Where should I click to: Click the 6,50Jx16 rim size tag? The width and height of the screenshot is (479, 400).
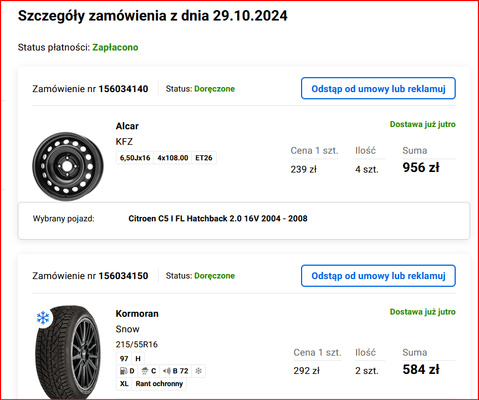coord(135,158)
